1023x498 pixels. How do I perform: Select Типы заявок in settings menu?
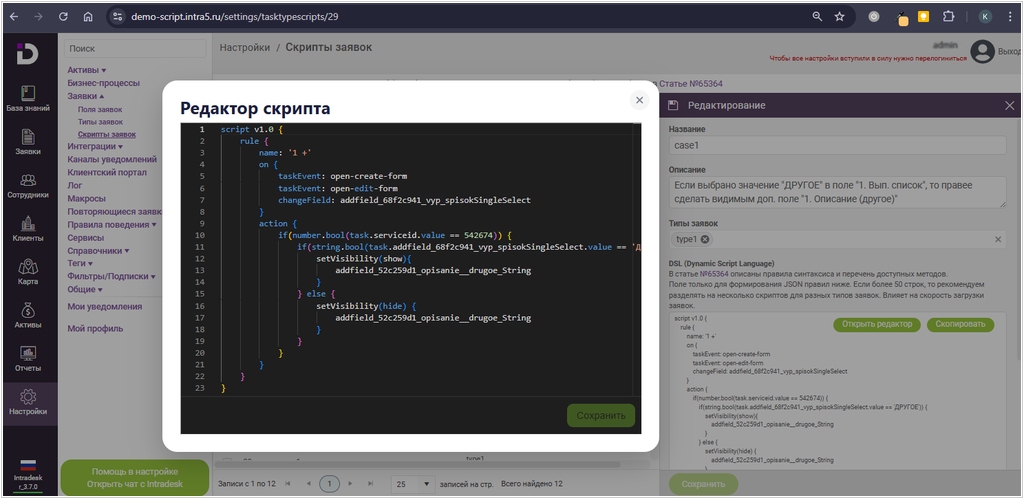(x=100, y=122)
